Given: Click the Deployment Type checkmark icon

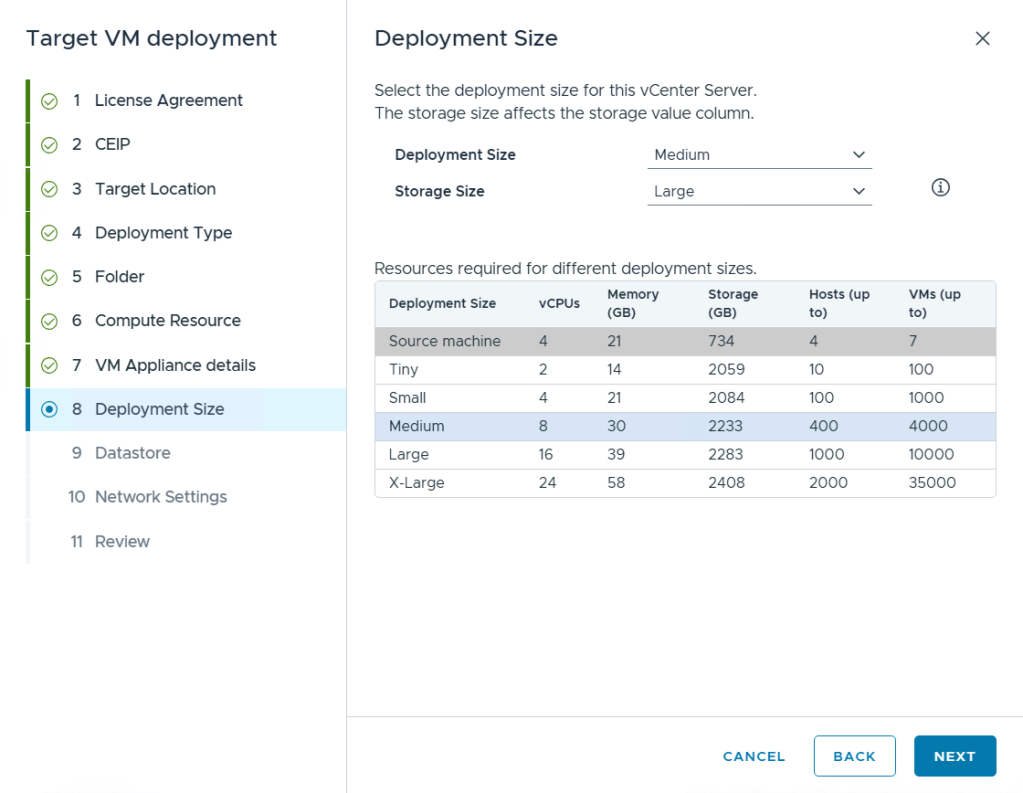Looking at the screenshot, I should 50,233.
